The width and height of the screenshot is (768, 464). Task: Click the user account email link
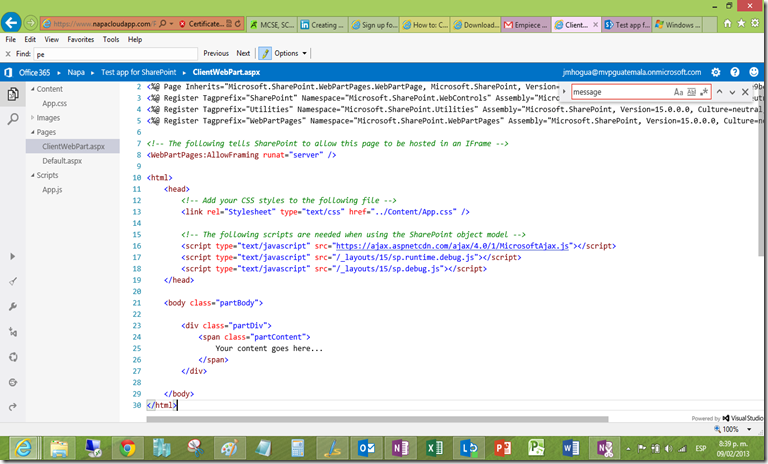632,72
